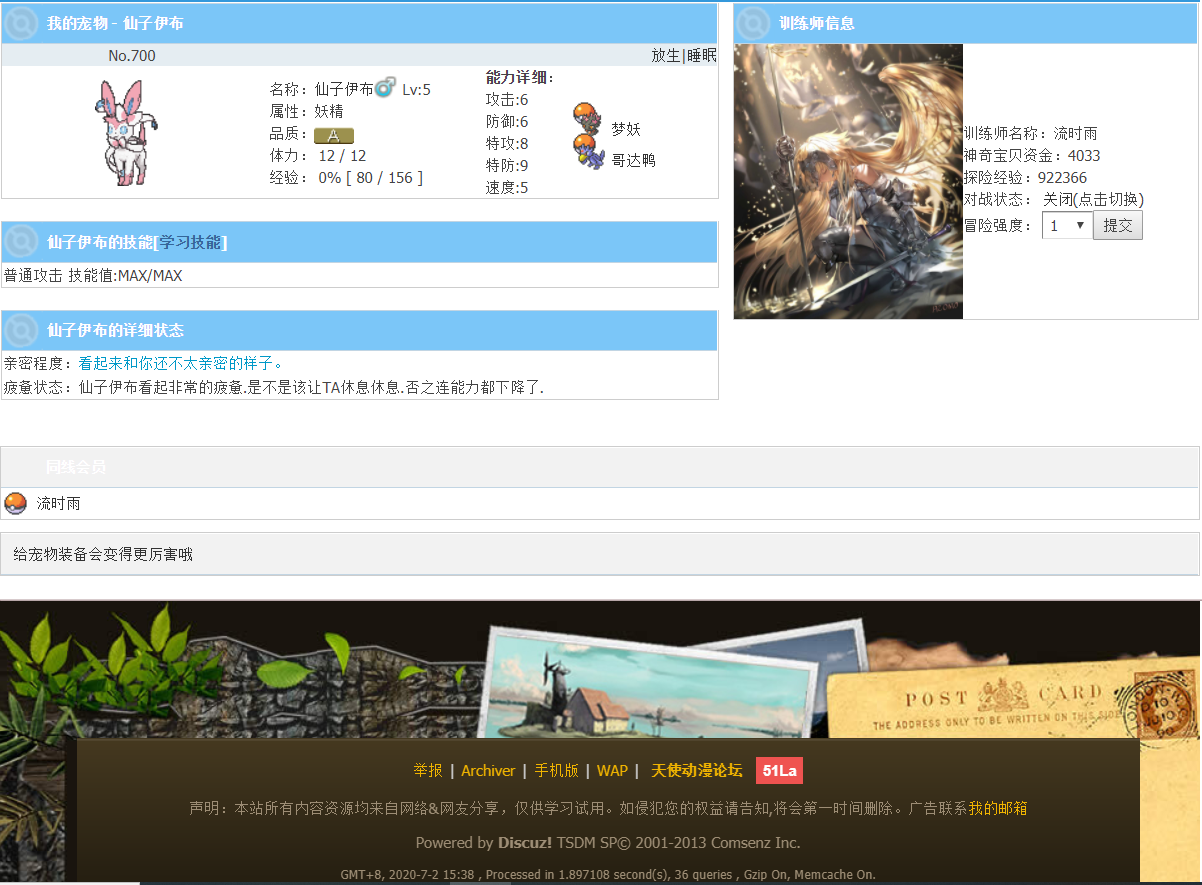Click the Poké Ball sprite beside 梦妖
This screenshot has width=1202, height=885.
587,118
